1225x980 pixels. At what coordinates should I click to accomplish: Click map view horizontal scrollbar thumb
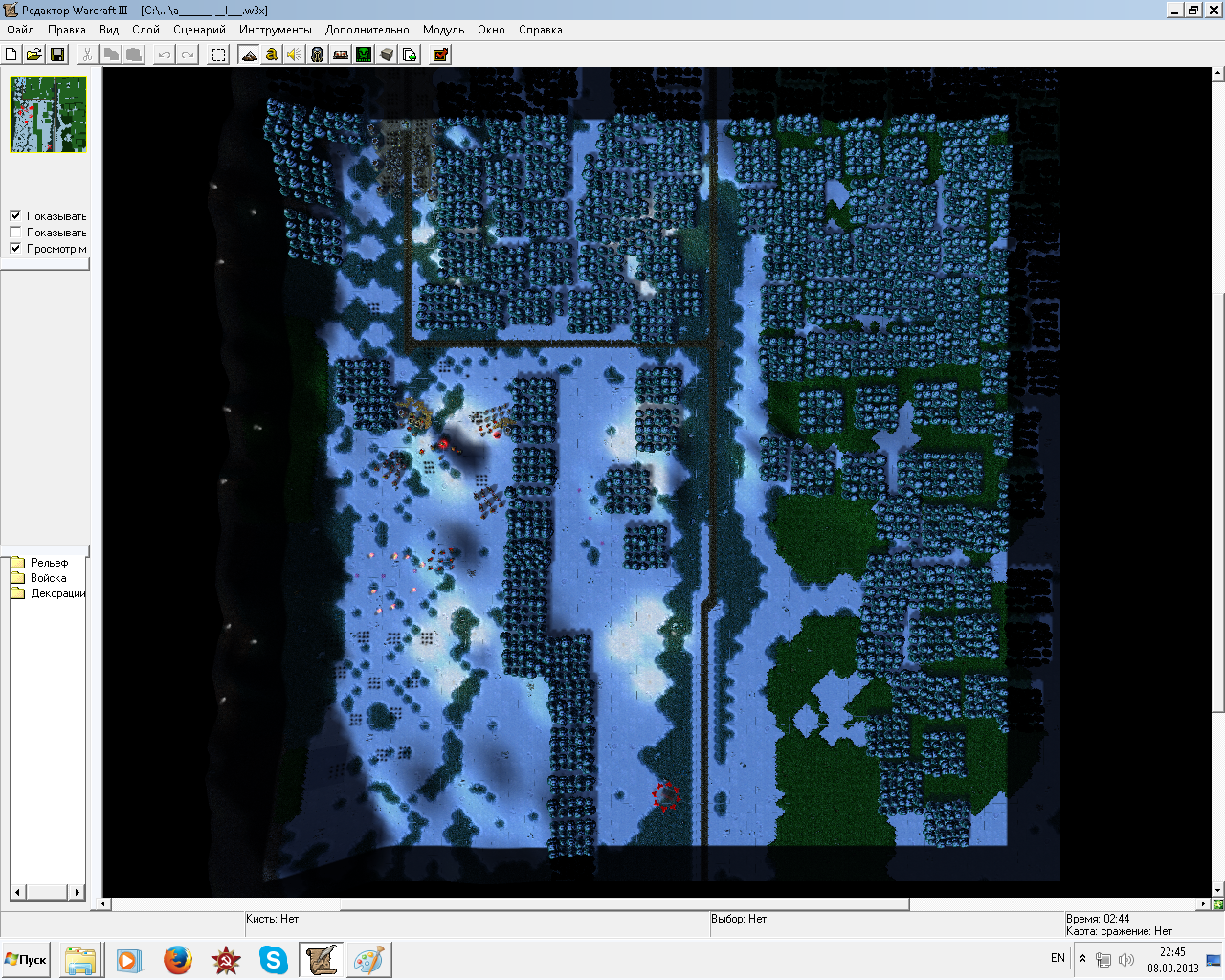[624, 903]
